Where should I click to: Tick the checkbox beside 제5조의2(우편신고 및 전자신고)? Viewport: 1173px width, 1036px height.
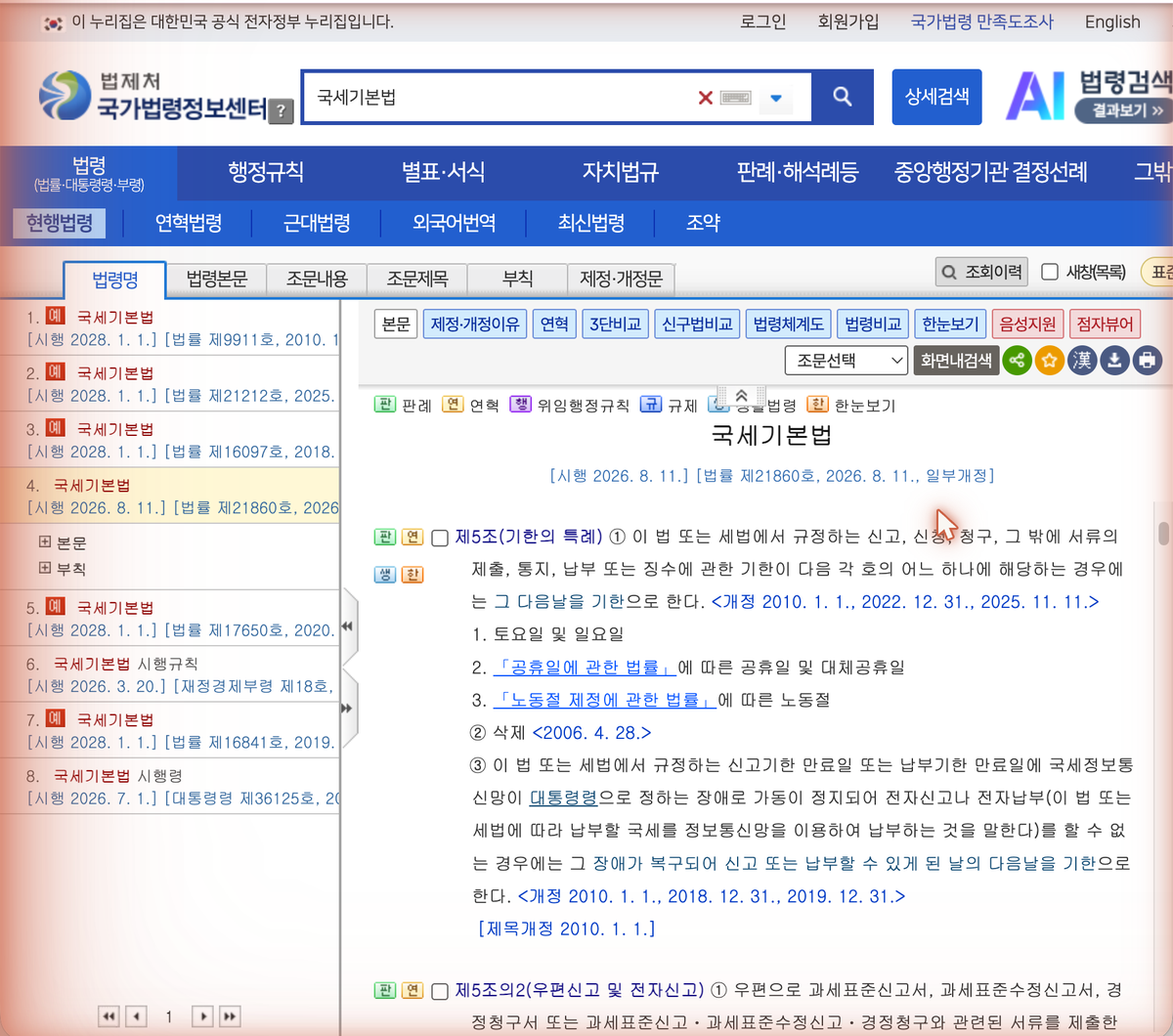pyautogui.click(x=440, y=992)
